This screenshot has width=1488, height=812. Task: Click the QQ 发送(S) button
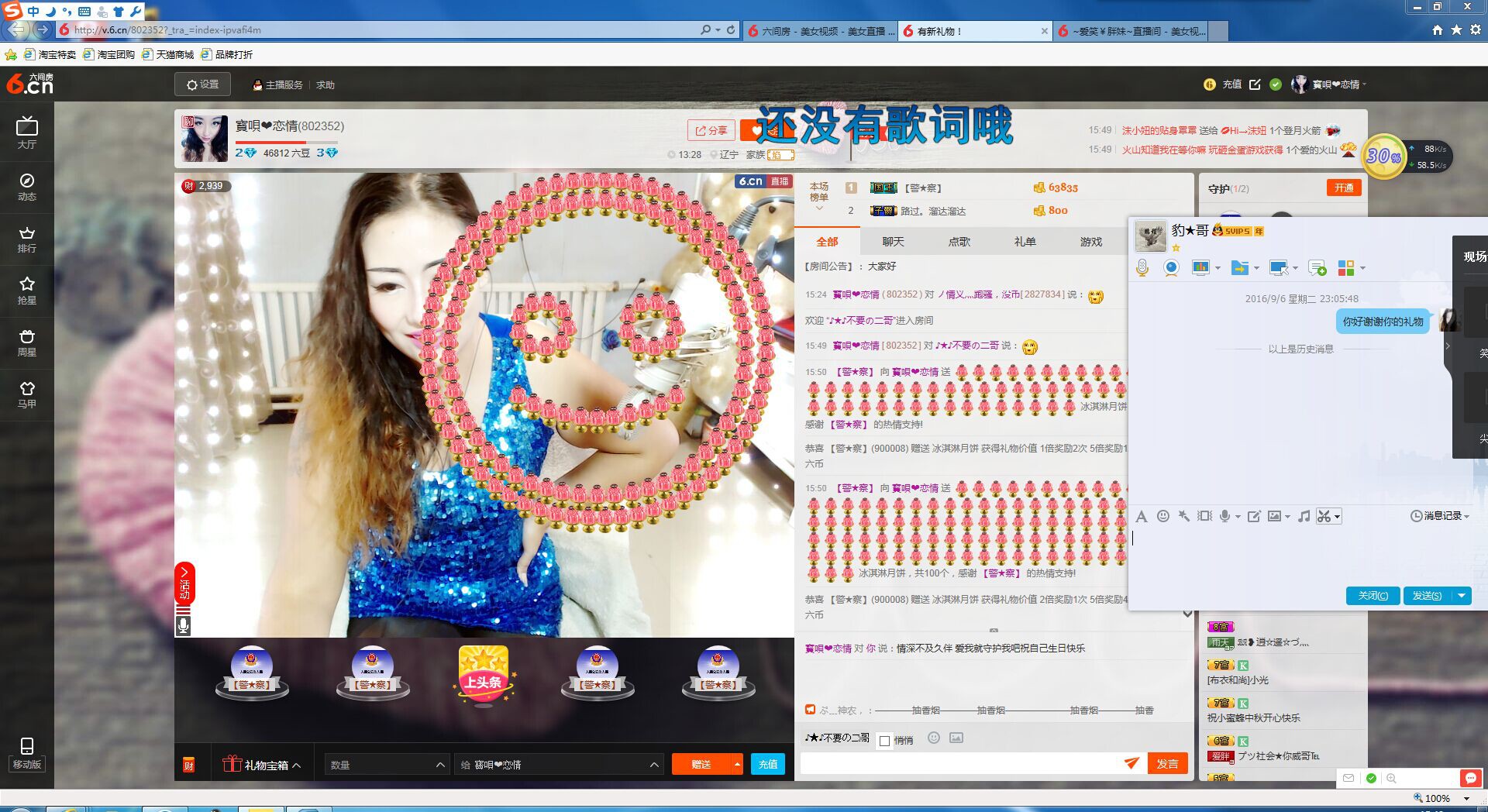pos(1427,595)
